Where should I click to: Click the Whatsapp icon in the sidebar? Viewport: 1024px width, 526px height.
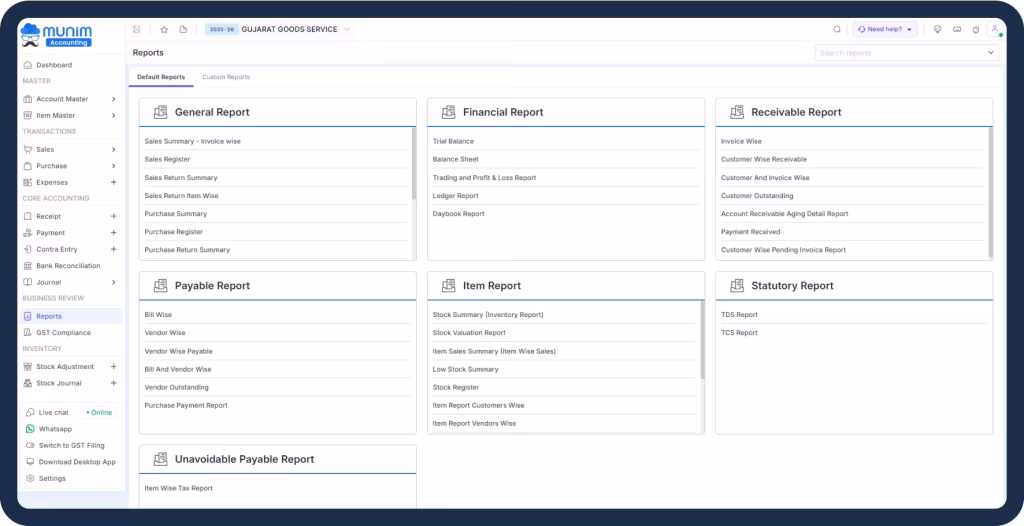tap(30, 429)
